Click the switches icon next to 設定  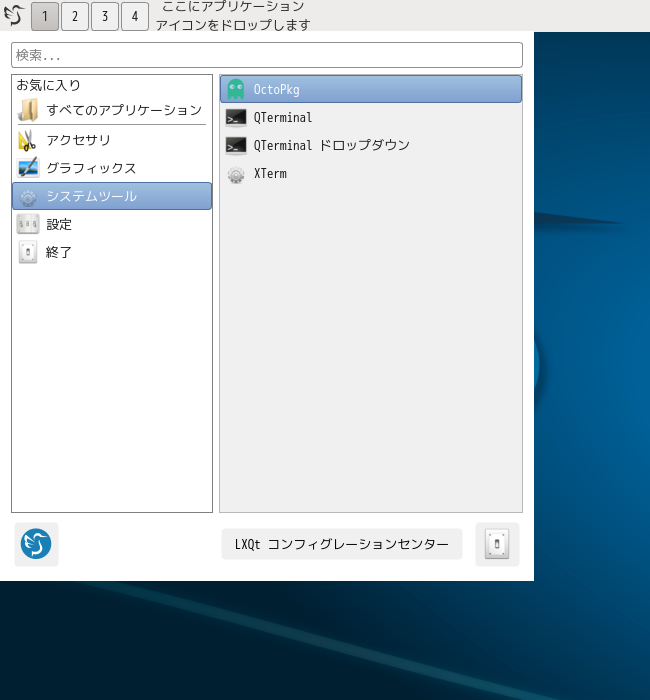pyautogui.click(x=28, y=224)
